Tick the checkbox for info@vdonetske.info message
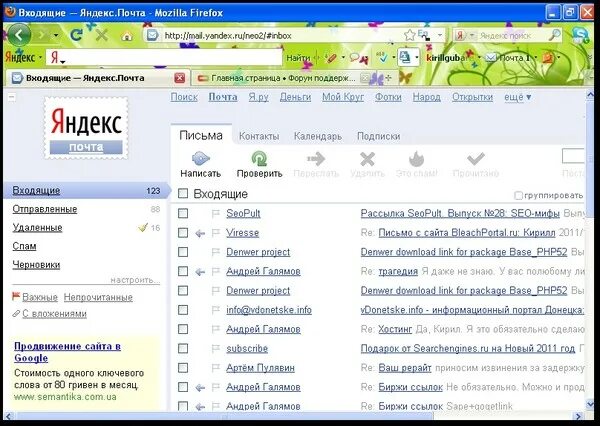 pos(183,310)
